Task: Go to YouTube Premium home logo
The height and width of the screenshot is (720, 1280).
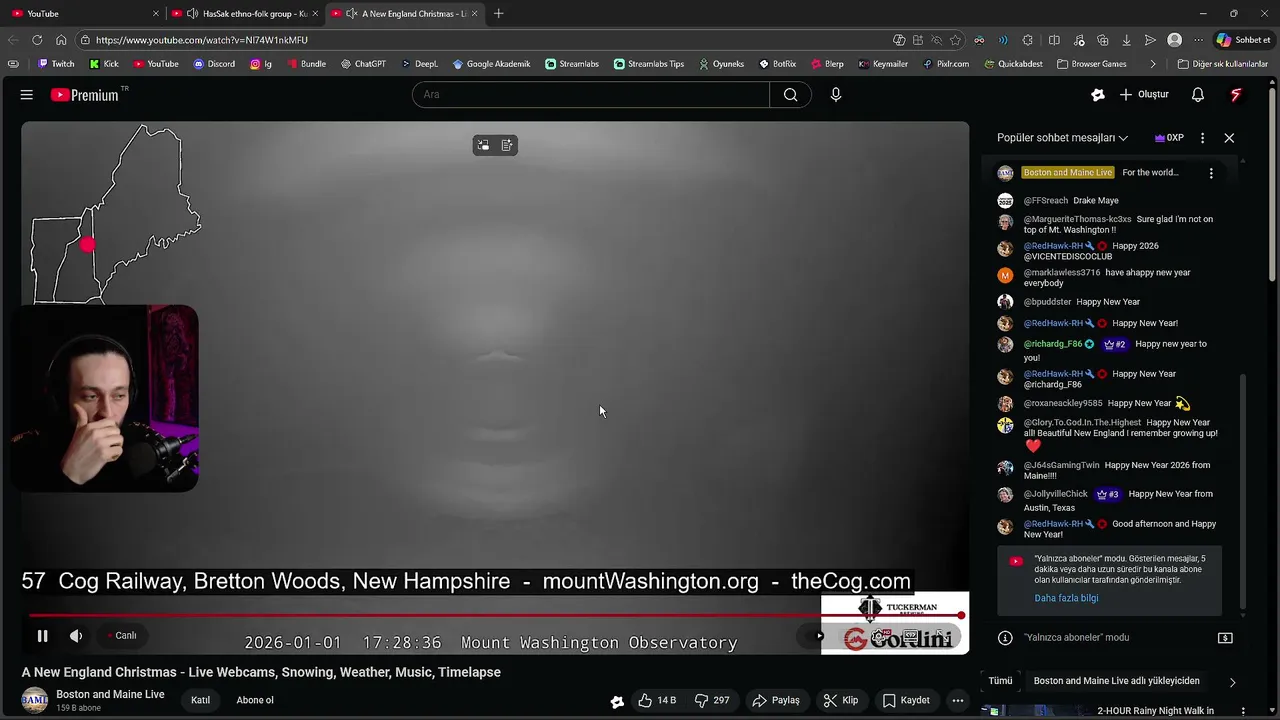Action: coord(84,95)
